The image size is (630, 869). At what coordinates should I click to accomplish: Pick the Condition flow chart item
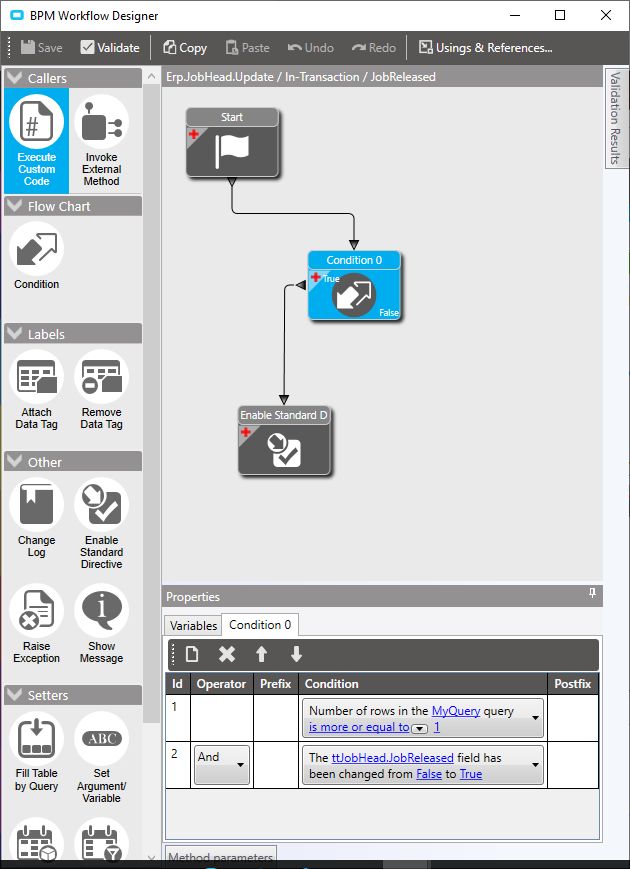tap(37, 256)
